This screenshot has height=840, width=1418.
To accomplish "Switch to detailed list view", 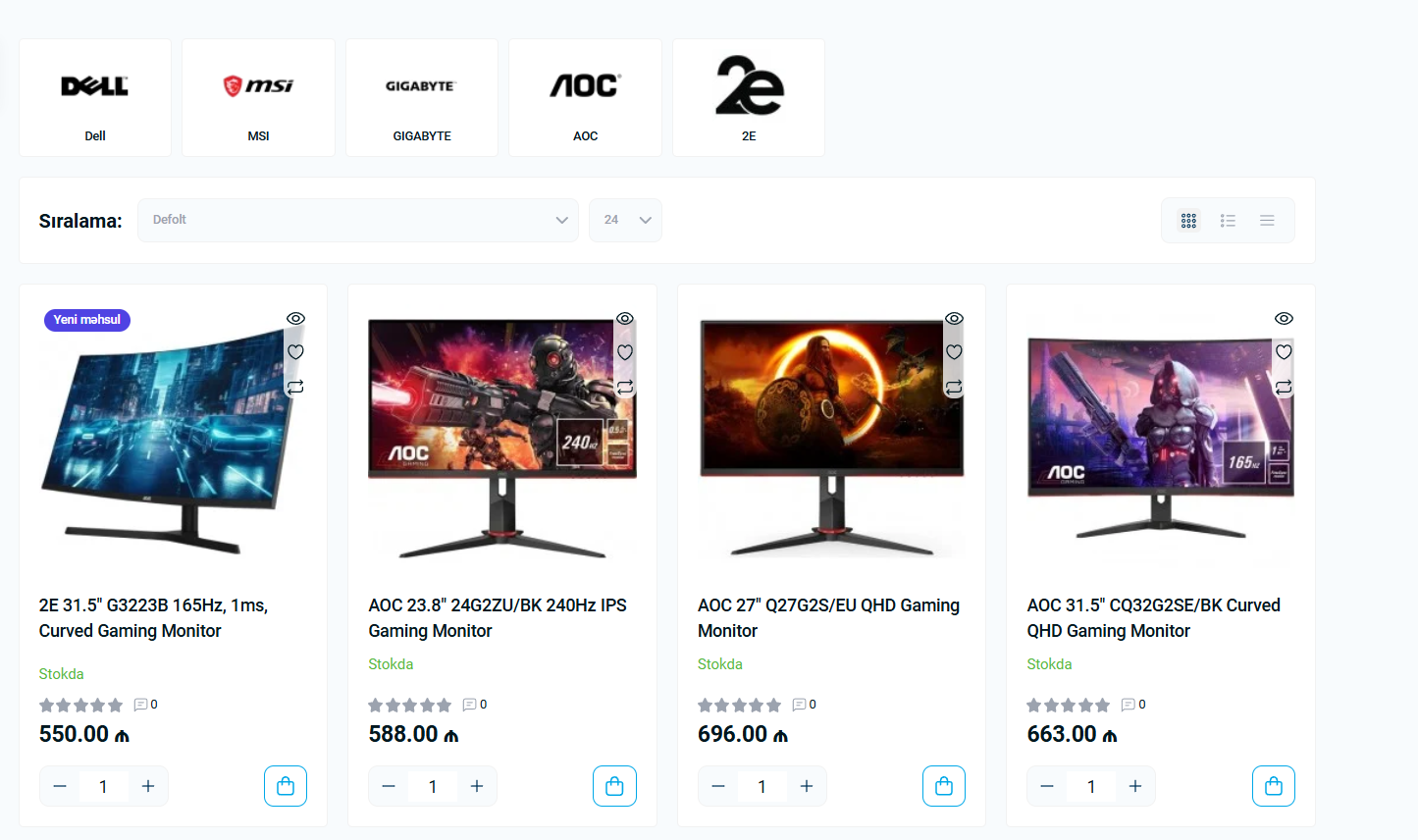I will coord(1228,221).
